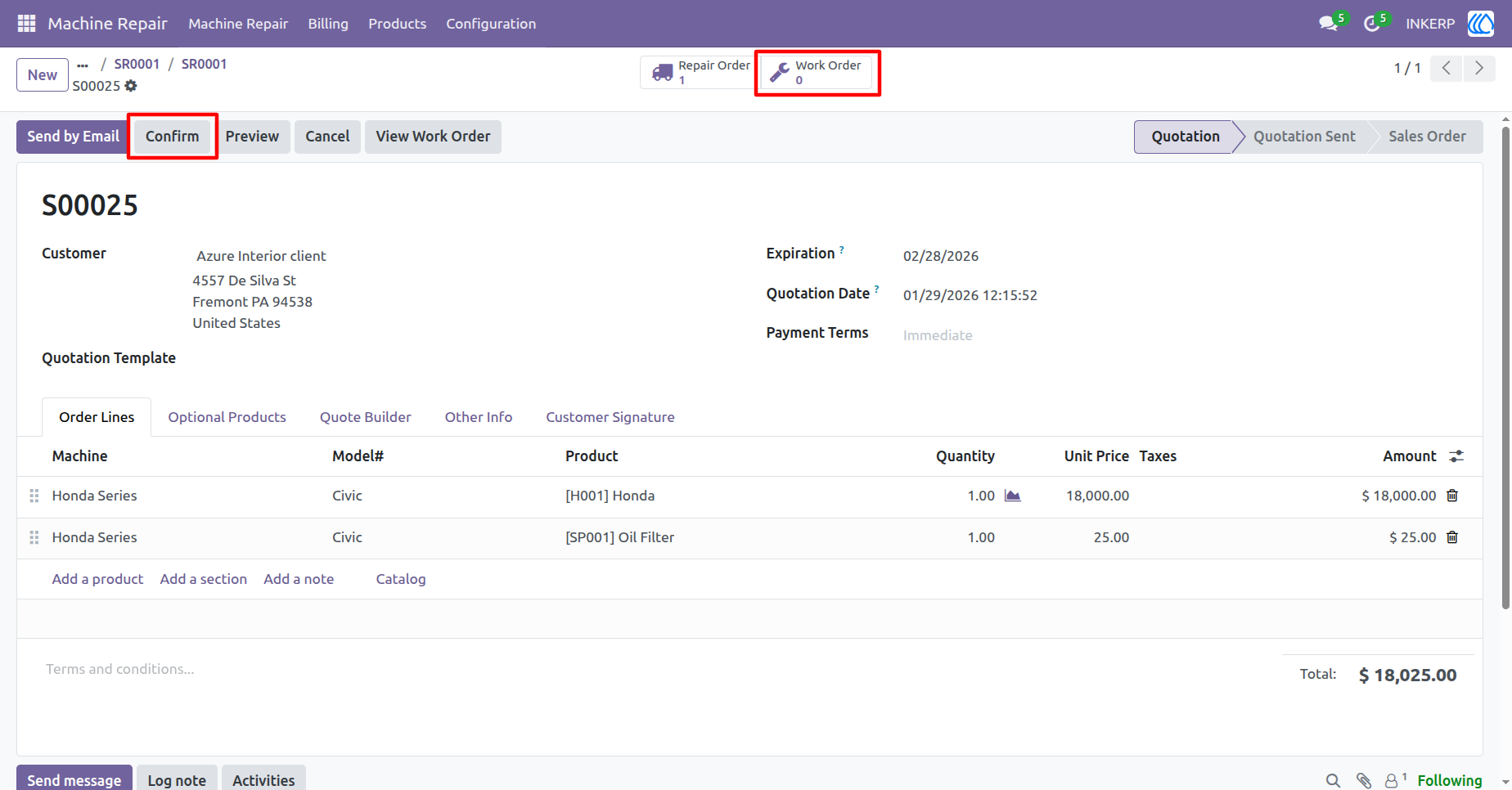Click Add a product link
Viewport: 1512px width, 790px height.
pos(97,579)
